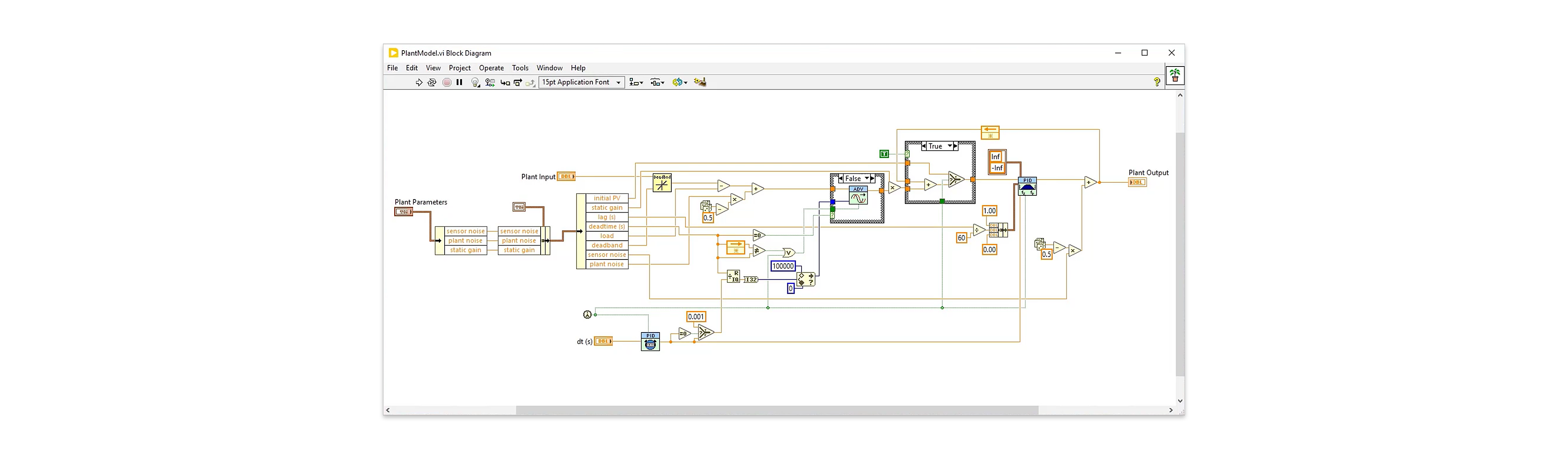Select the random dice node above the right 0.5
The image size is (1568, 459).
click(x=1040, y=244)
